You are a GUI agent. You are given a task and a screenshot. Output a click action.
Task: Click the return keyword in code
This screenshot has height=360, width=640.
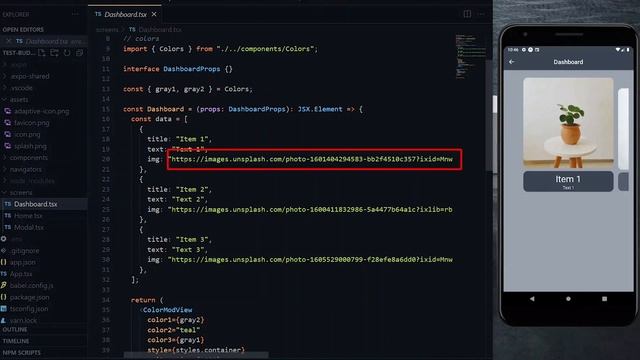click(143, 300)
